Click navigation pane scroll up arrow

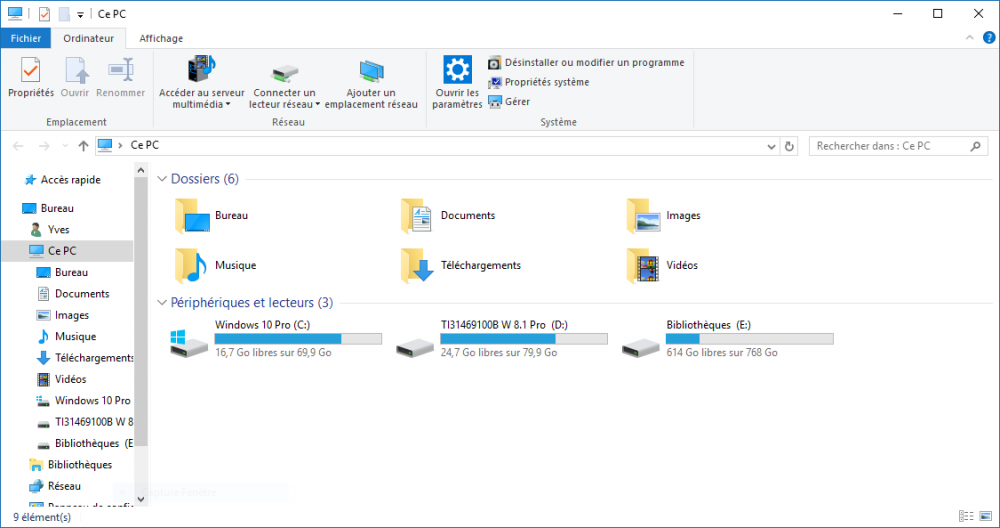pos(141,170)
